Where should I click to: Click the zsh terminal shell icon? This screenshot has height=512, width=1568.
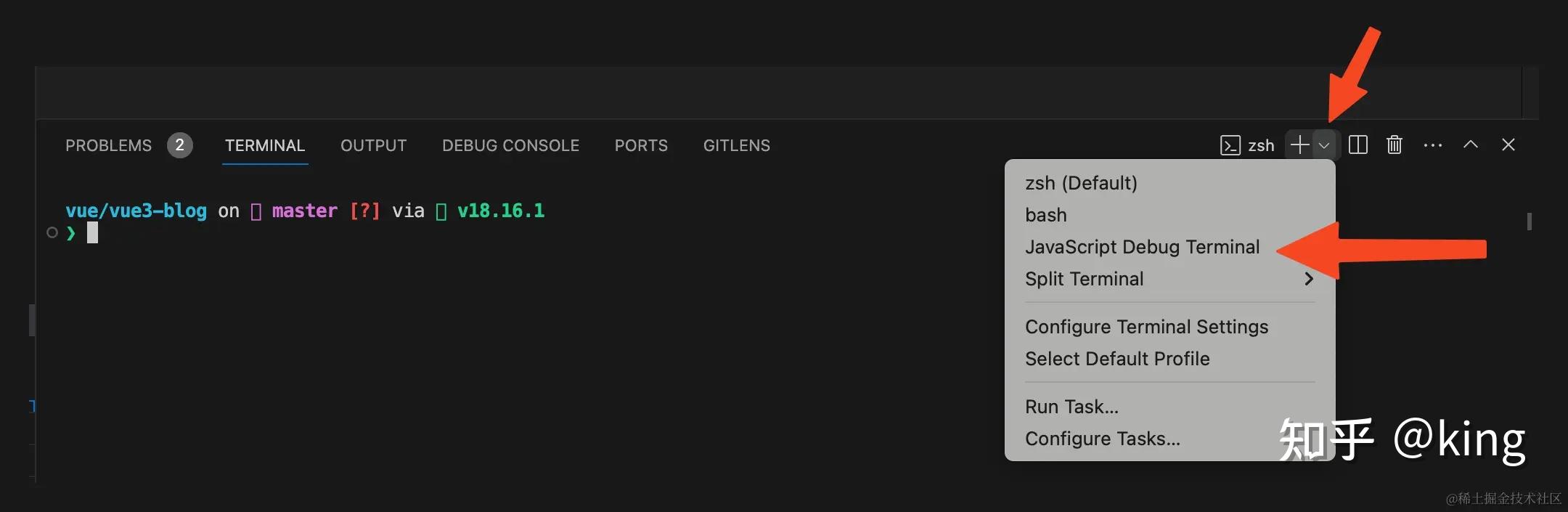pos(1230,145)
